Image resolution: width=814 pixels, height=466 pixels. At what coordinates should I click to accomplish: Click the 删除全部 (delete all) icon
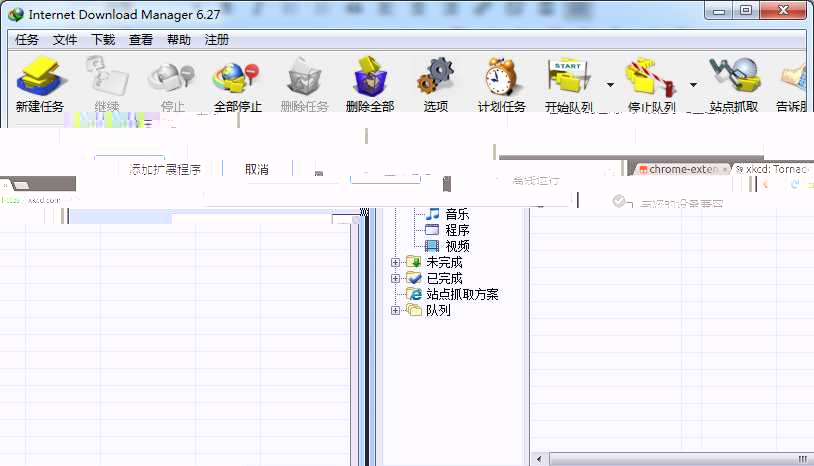tap(370, 85)
